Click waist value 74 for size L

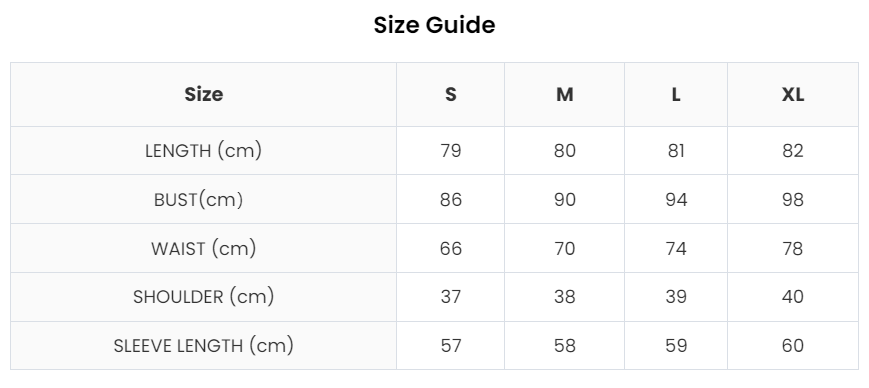pos(676,248)
